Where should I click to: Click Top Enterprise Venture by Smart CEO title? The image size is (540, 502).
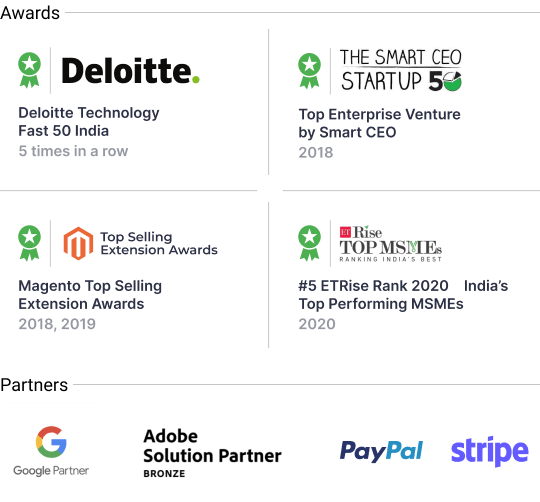coord(380,123)
